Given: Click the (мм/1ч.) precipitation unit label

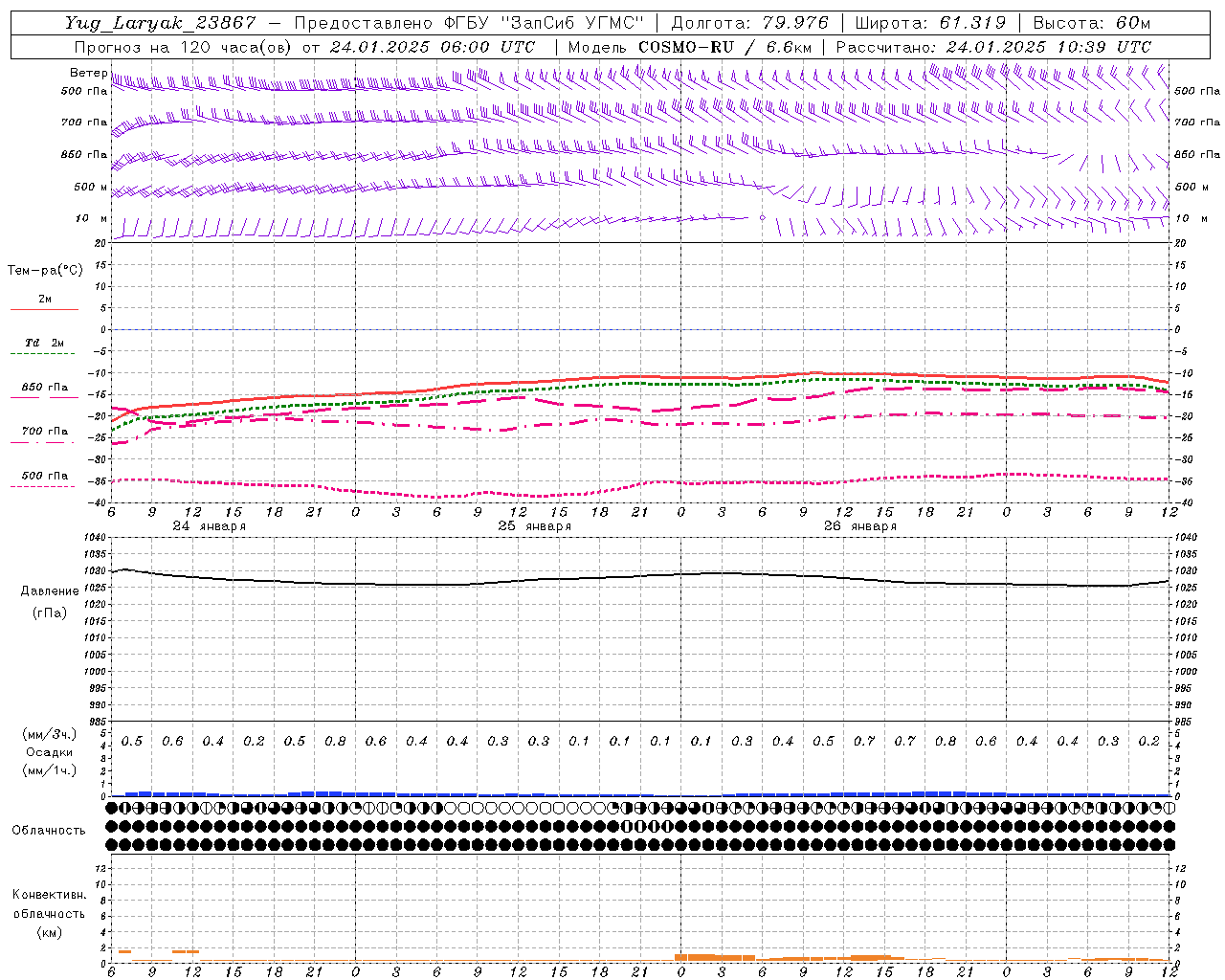Looking at the screenshot, I should point(50,770).
